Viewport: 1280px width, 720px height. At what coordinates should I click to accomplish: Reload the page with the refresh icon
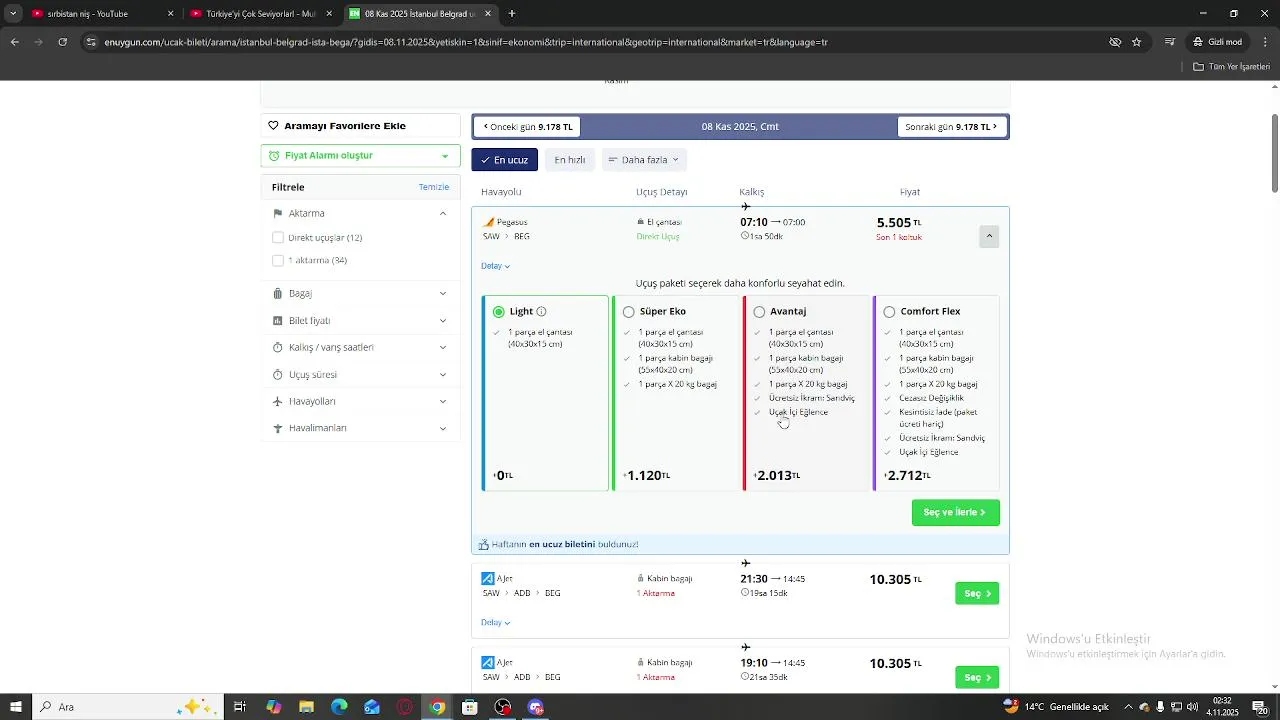point(62,42)
